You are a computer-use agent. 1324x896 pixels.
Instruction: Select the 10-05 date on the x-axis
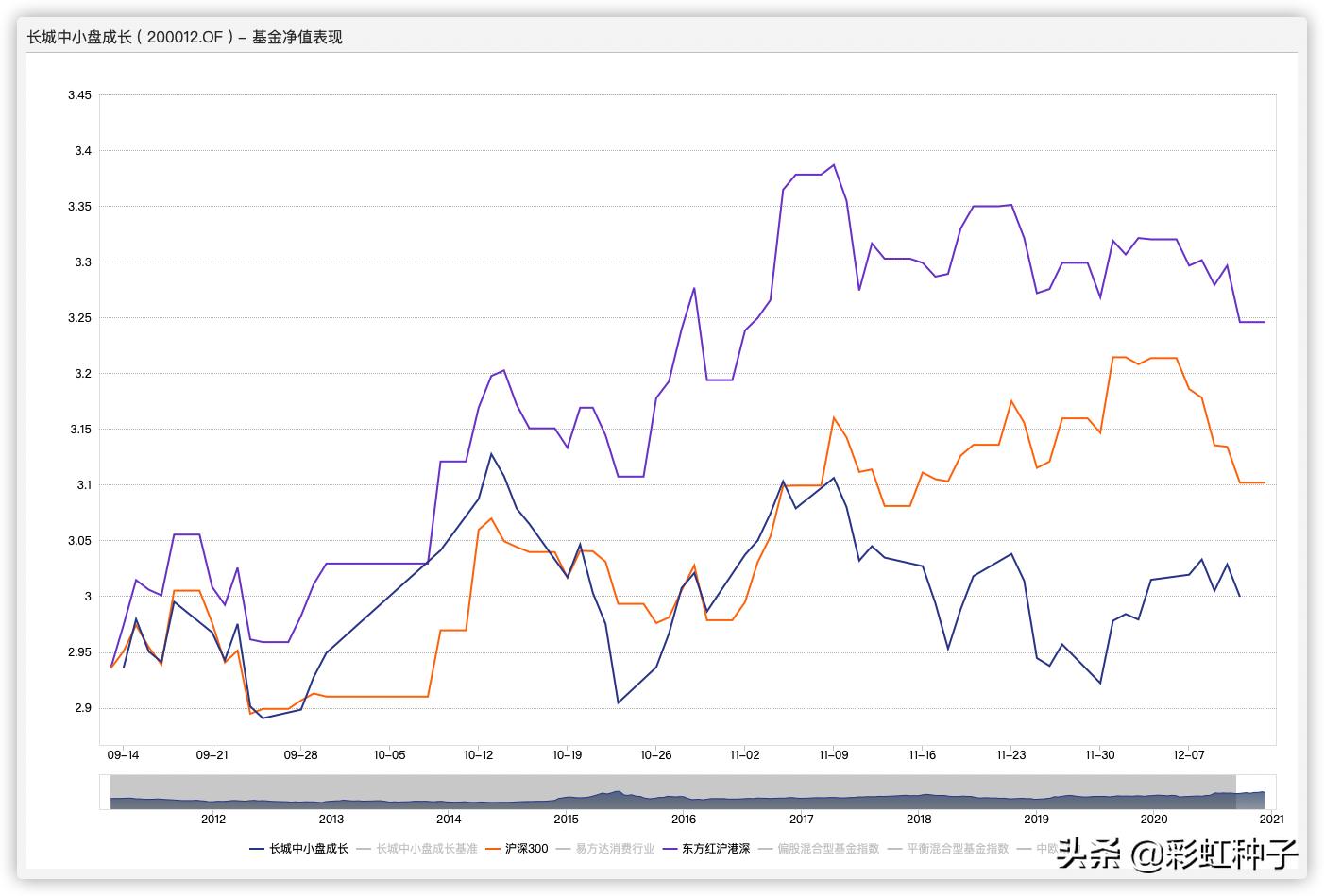389,755
